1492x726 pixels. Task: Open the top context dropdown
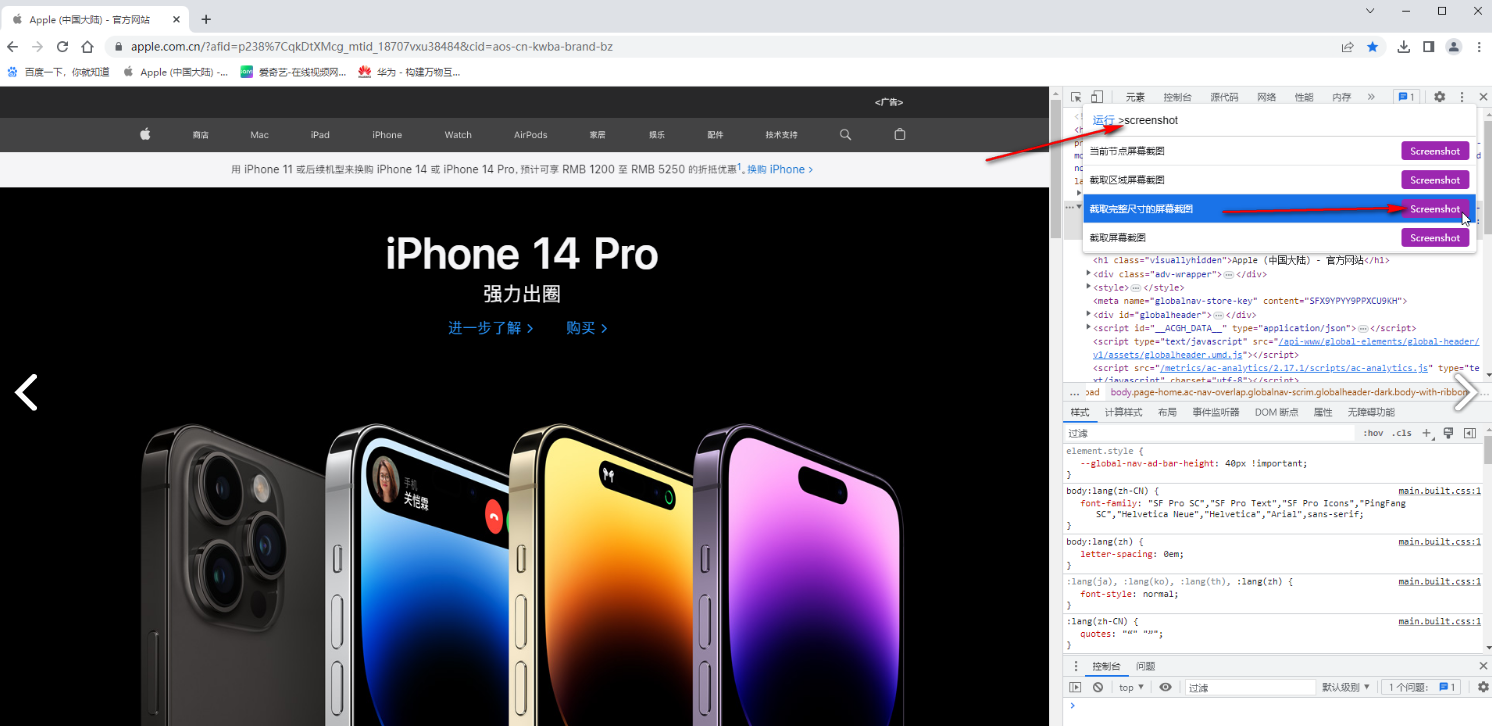tap(1131, 687)
